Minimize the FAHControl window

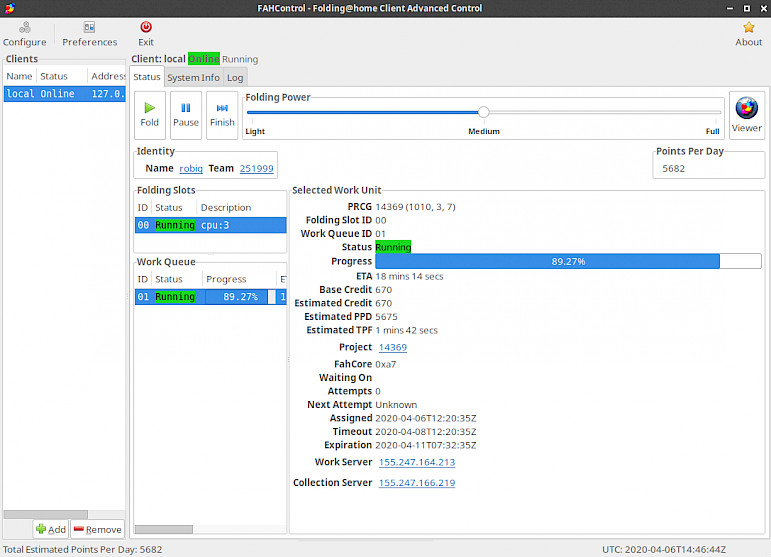pyautogui.click(x=730, y=8)
